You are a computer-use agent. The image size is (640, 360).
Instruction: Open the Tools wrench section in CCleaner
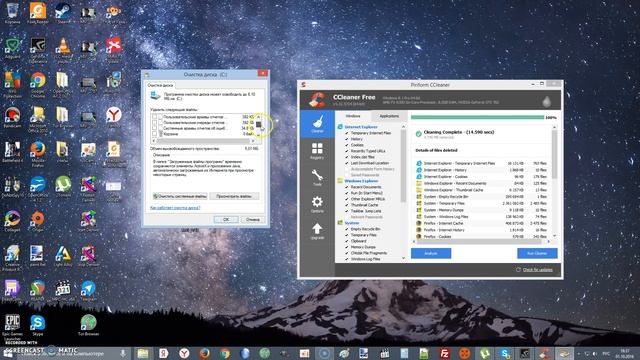pyautogui.click(x=317, y=178)
